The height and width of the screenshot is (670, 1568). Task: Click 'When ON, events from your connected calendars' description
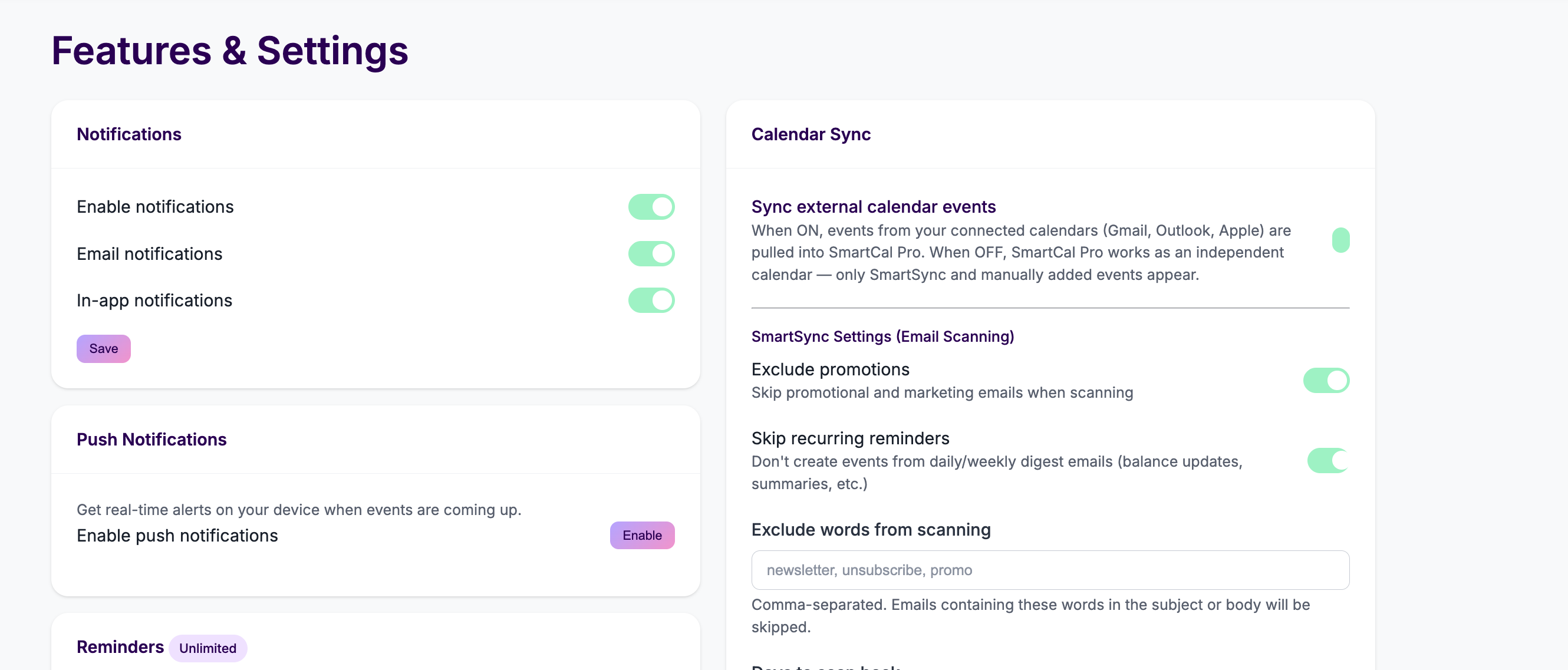(1021, 253)
